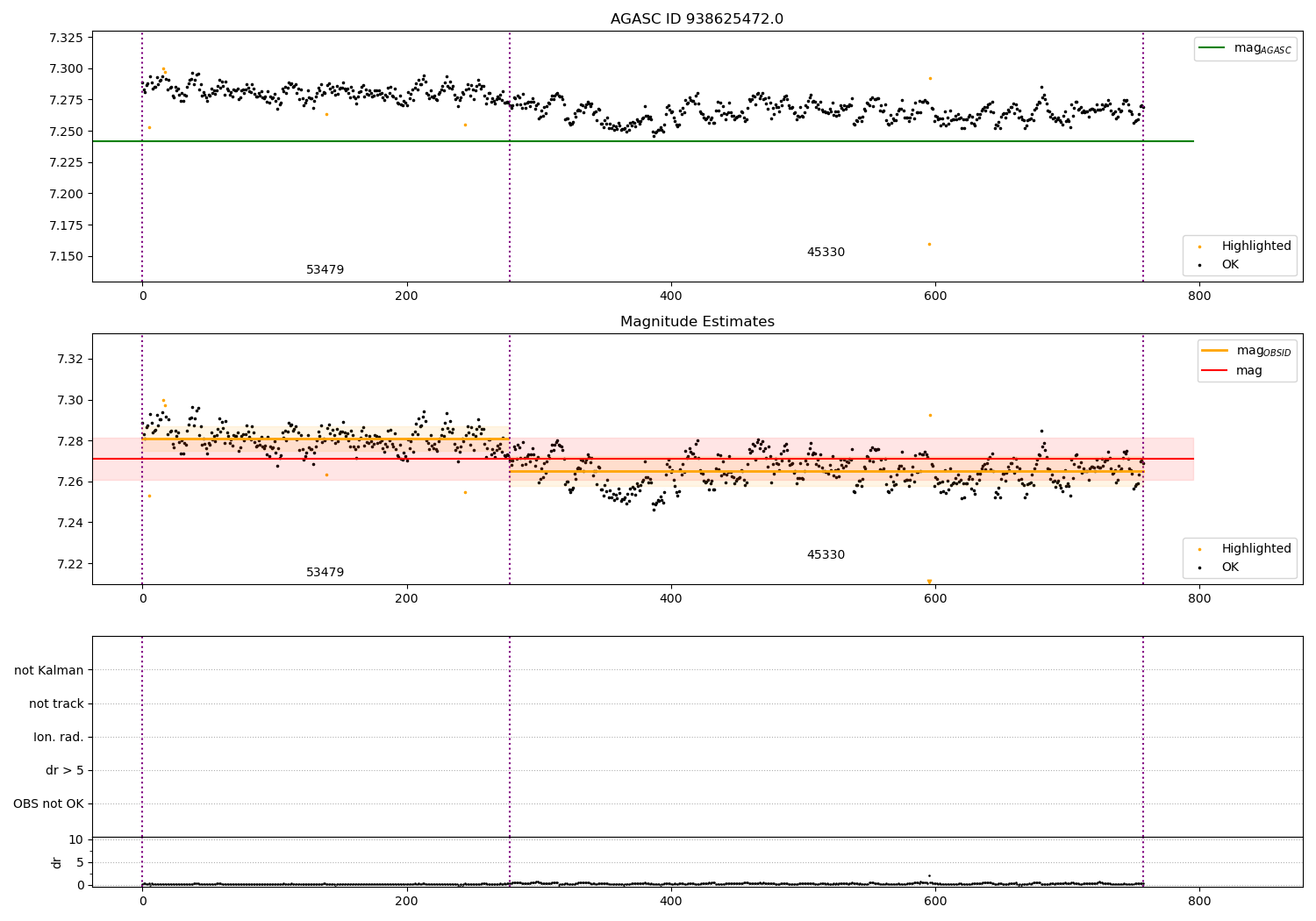The width and height of the screenshot is (1316, 921).
Task: Click the '7.325' y-axis tick label
Action: (65, 38)
